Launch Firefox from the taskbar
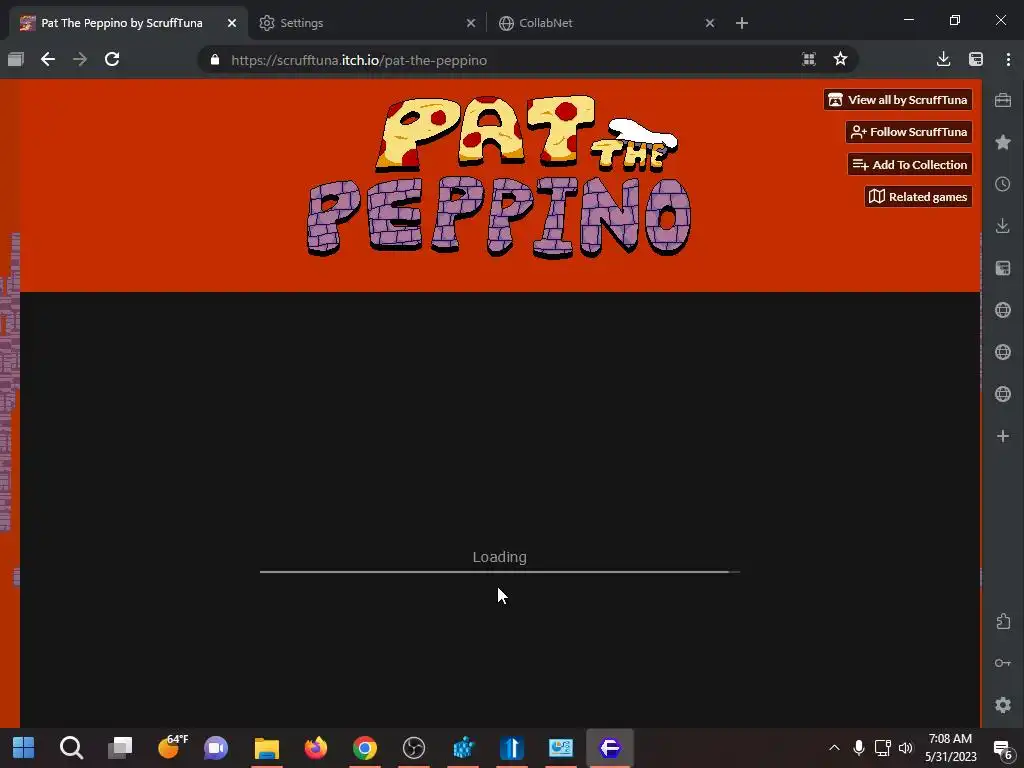This screenshot has width=1024, height=768. [x=315, y=748]
